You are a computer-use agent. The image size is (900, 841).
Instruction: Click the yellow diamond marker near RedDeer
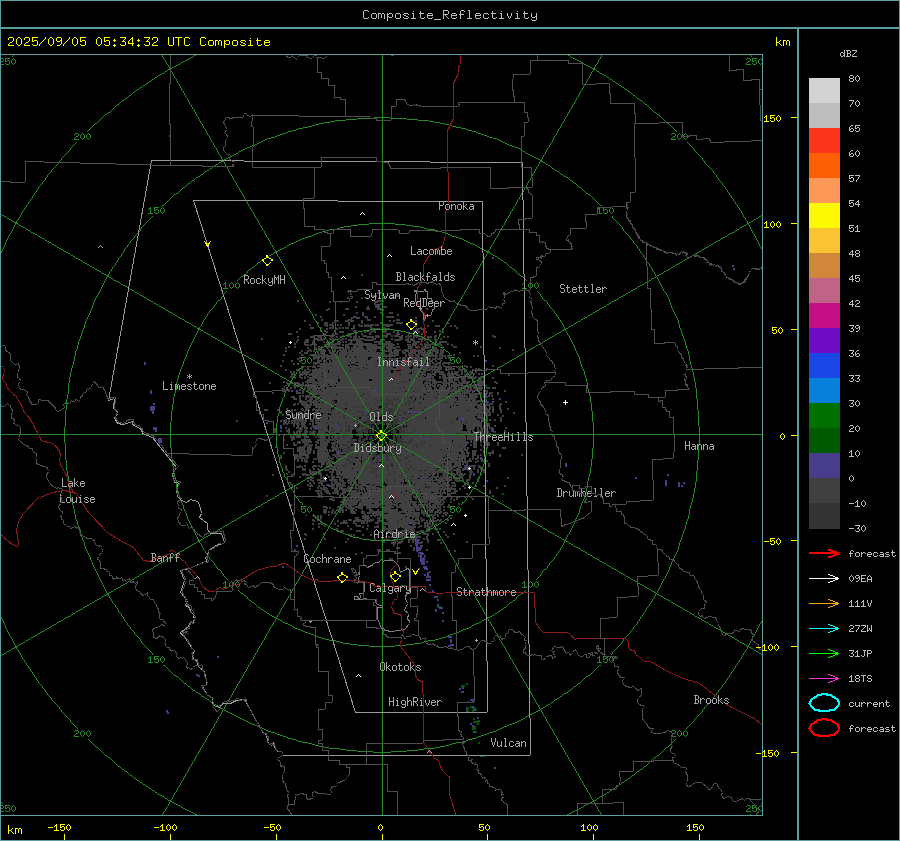[412, 324]
